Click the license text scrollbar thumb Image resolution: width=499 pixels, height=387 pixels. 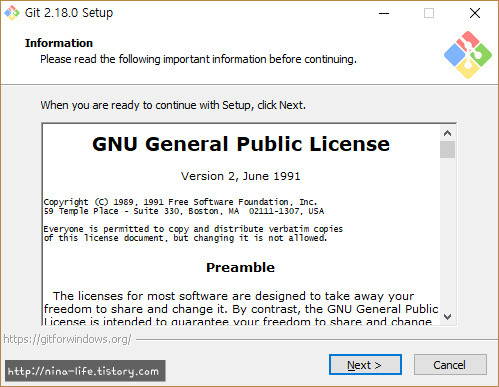click(x=447, y=150)
